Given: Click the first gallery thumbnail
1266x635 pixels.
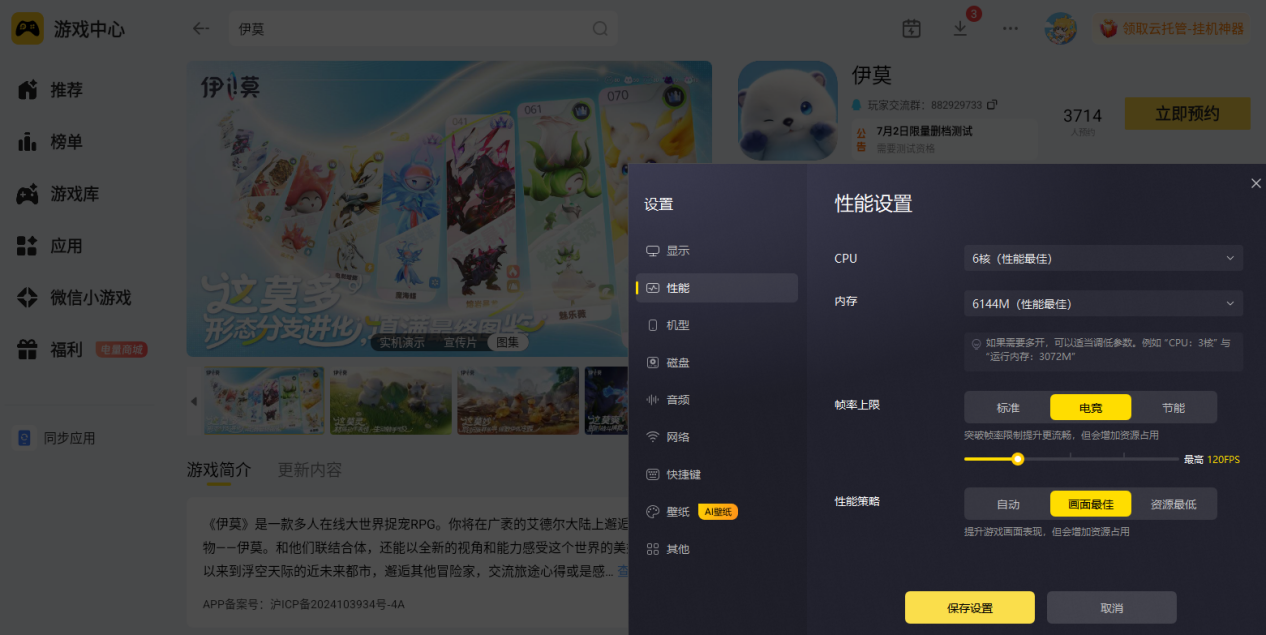Looking at the screenshot, I should (x=264, y=400).
